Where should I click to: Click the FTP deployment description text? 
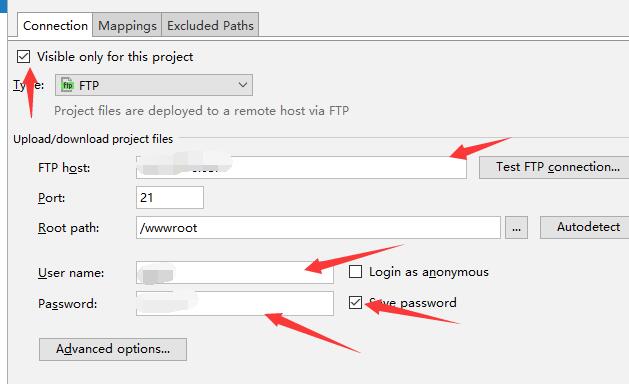(201, 111)
